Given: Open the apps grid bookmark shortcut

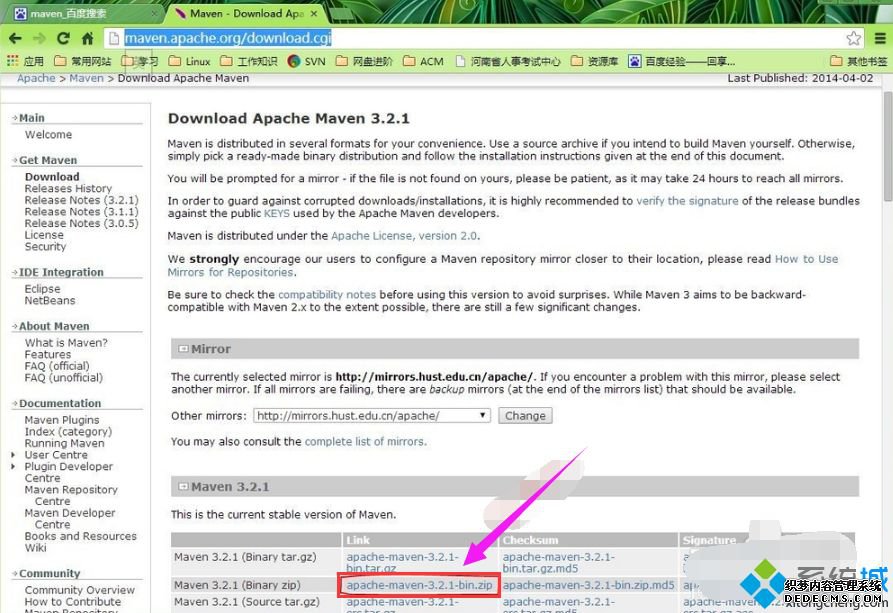Looking at the screenshot, I should tap(13, 61).
